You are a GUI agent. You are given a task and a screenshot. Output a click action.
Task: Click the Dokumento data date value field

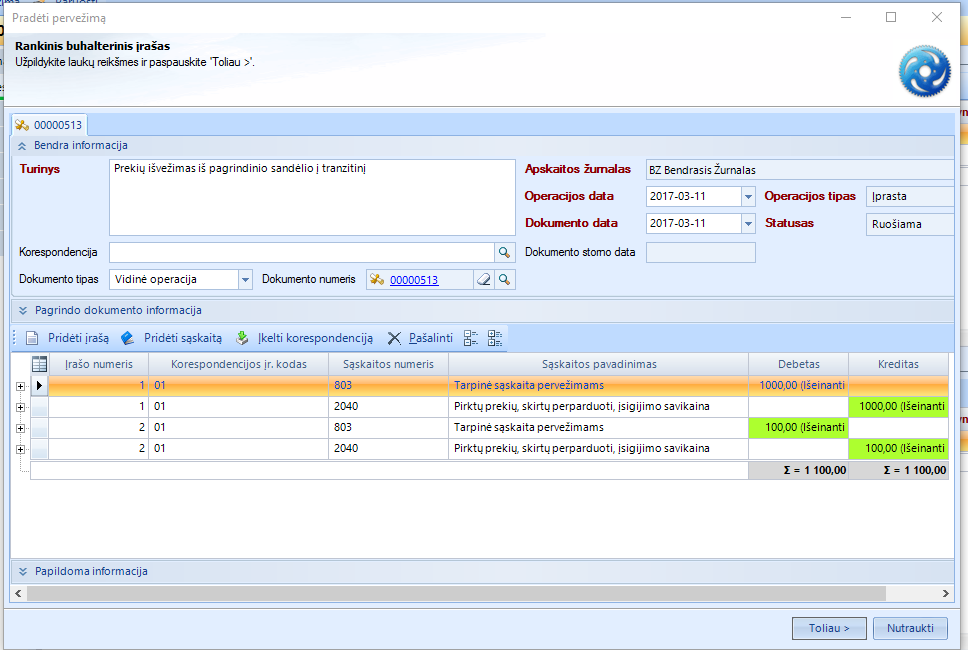point(693,223)
